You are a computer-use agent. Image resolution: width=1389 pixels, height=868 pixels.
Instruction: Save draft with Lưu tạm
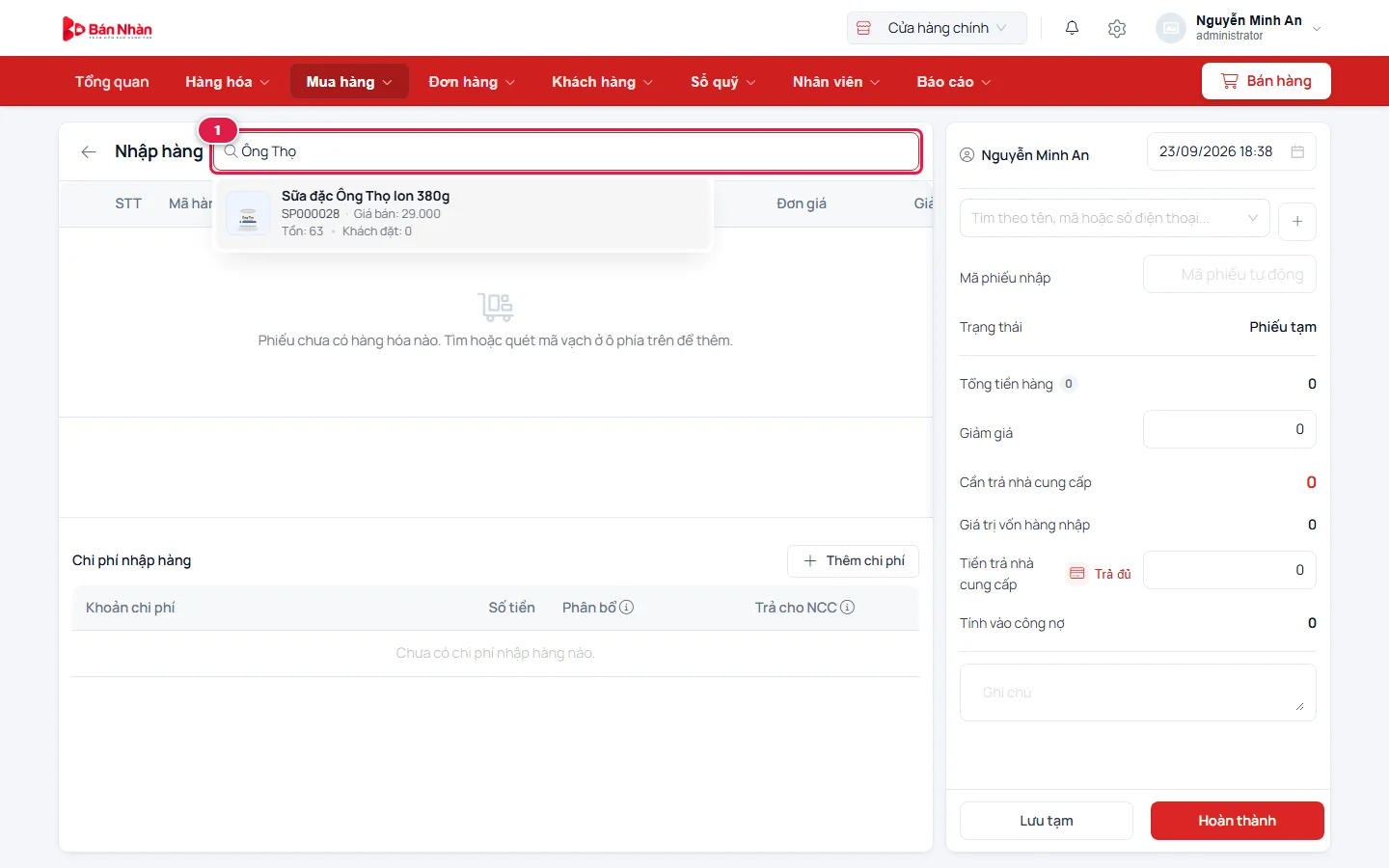coord(1047,821)
